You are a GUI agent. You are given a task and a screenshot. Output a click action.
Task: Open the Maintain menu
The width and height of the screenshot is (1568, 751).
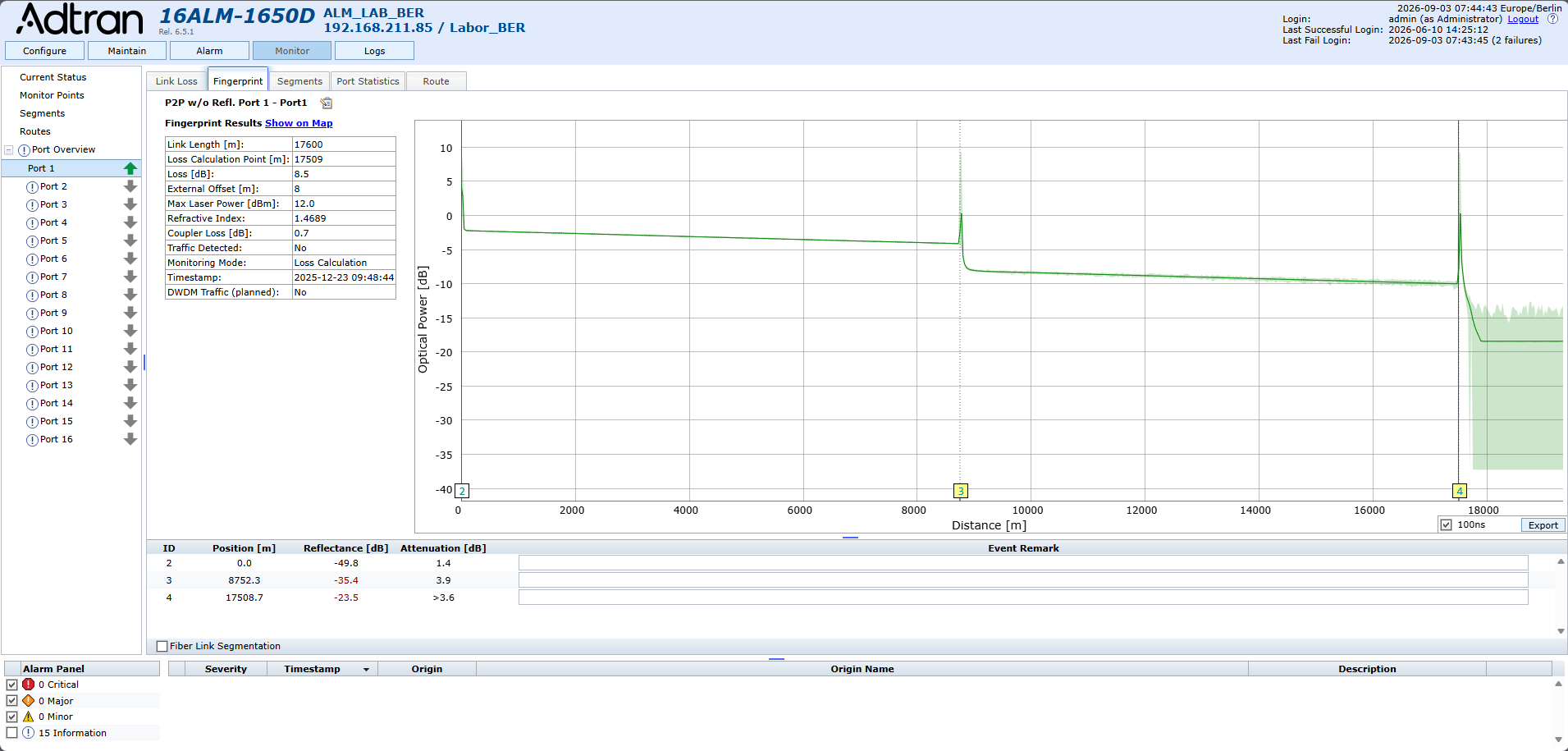tap(127, 51)
